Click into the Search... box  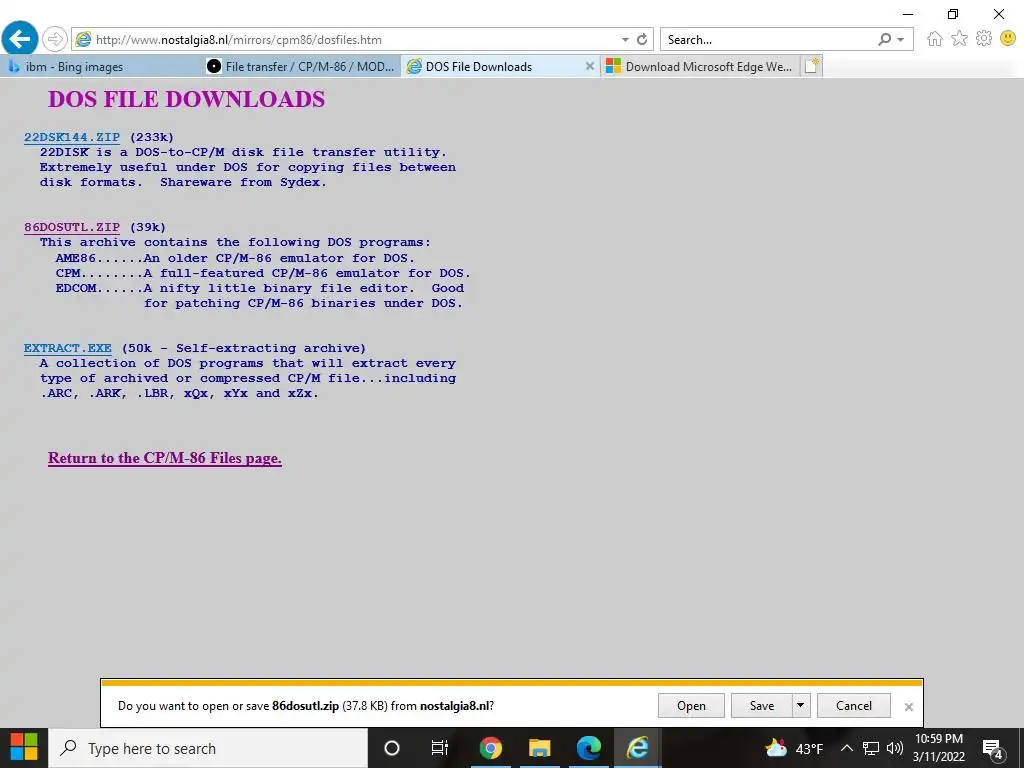(x=767, y=40)
